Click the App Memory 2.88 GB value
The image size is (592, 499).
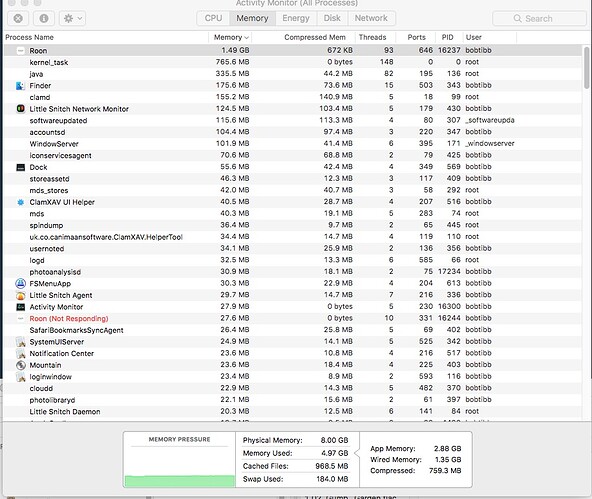tap(447, 448)
